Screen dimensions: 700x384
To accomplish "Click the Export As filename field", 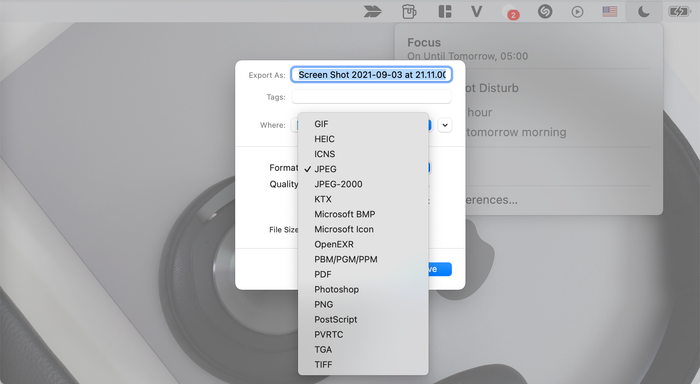I will [x=371, y=75].
